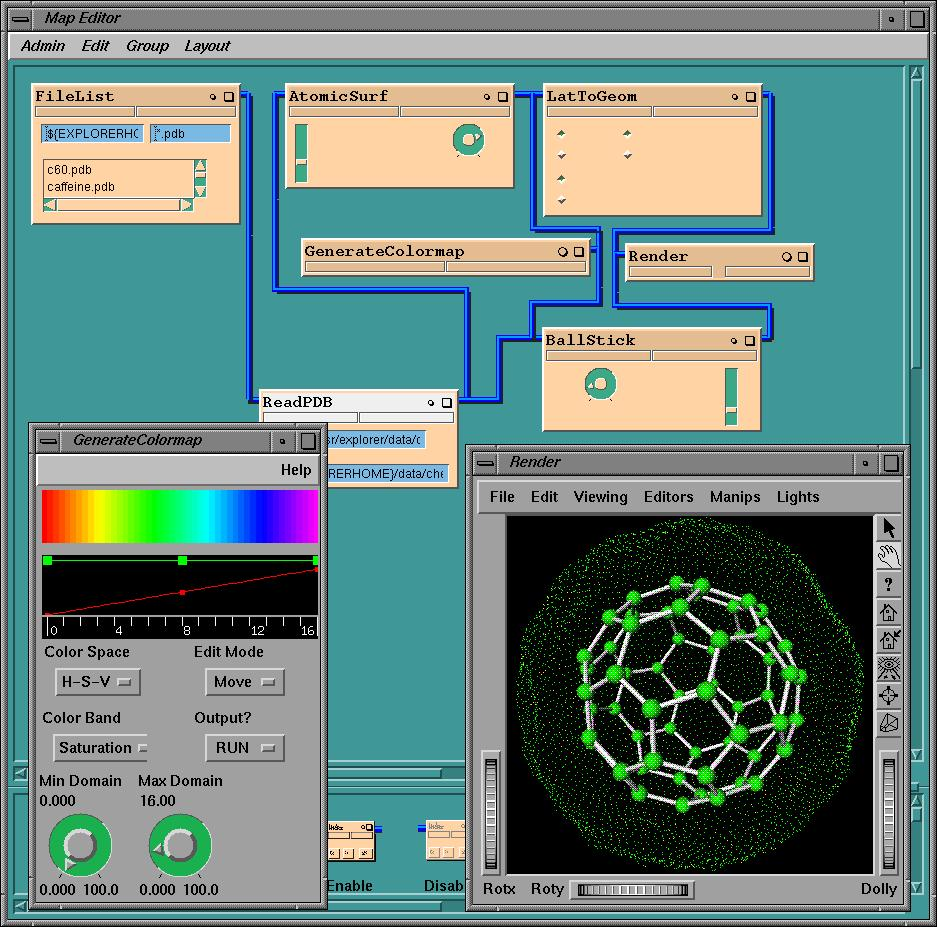Activate the hand view tool
The width and height of the screenshot is (937, 927).
pos(888,556)
